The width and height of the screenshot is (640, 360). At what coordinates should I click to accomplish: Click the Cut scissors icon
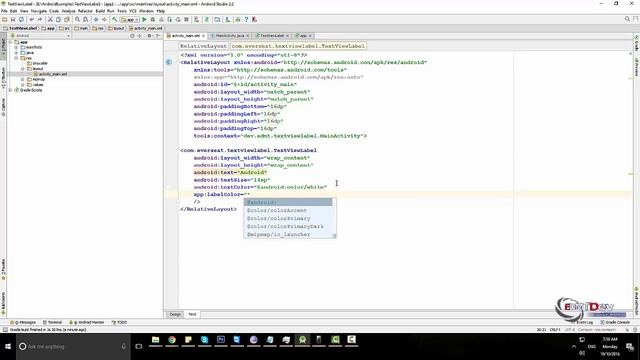pyautogui.click(x=50, y=20)
